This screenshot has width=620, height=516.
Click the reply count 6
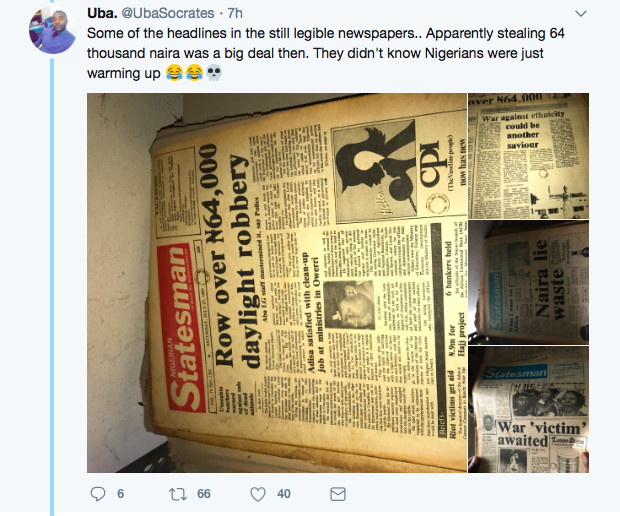(121, 494)
